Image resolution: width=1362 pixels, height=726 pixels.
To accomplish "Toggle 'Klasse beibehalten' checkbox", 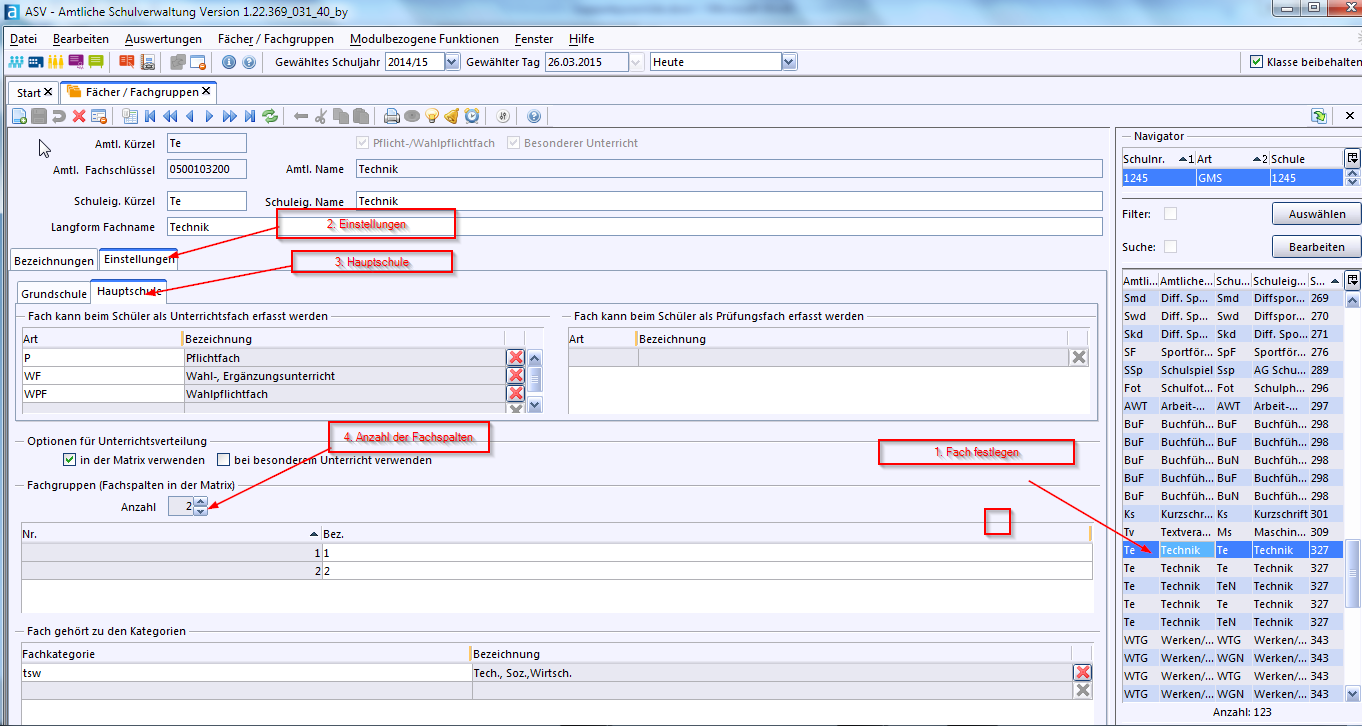I will [1257, 62].
